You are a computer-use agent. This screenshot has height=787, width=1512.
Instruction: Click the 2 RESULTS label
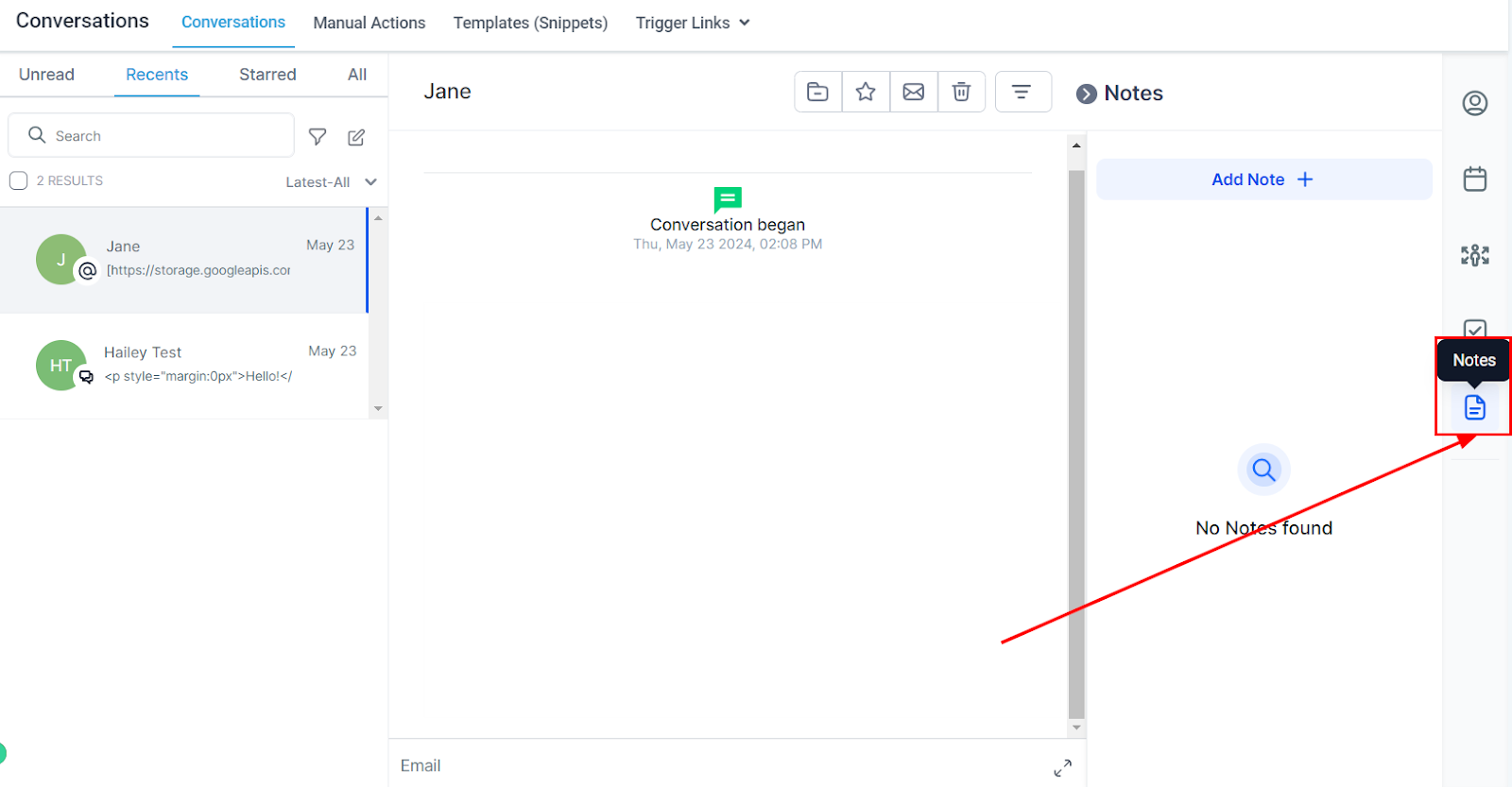pyautogui.click(x=70, y=180)
